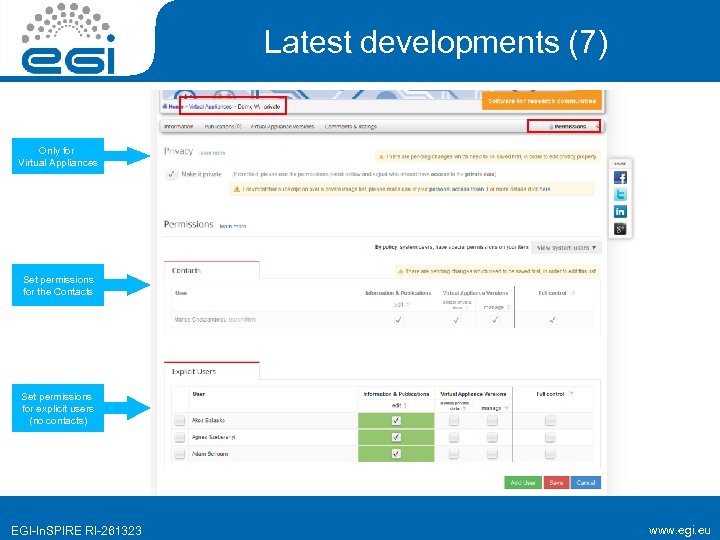Image resolution: width=720 pixels, height=540 pixels.
Task: Click the Add User button
Action: click(x=523, y=483)
